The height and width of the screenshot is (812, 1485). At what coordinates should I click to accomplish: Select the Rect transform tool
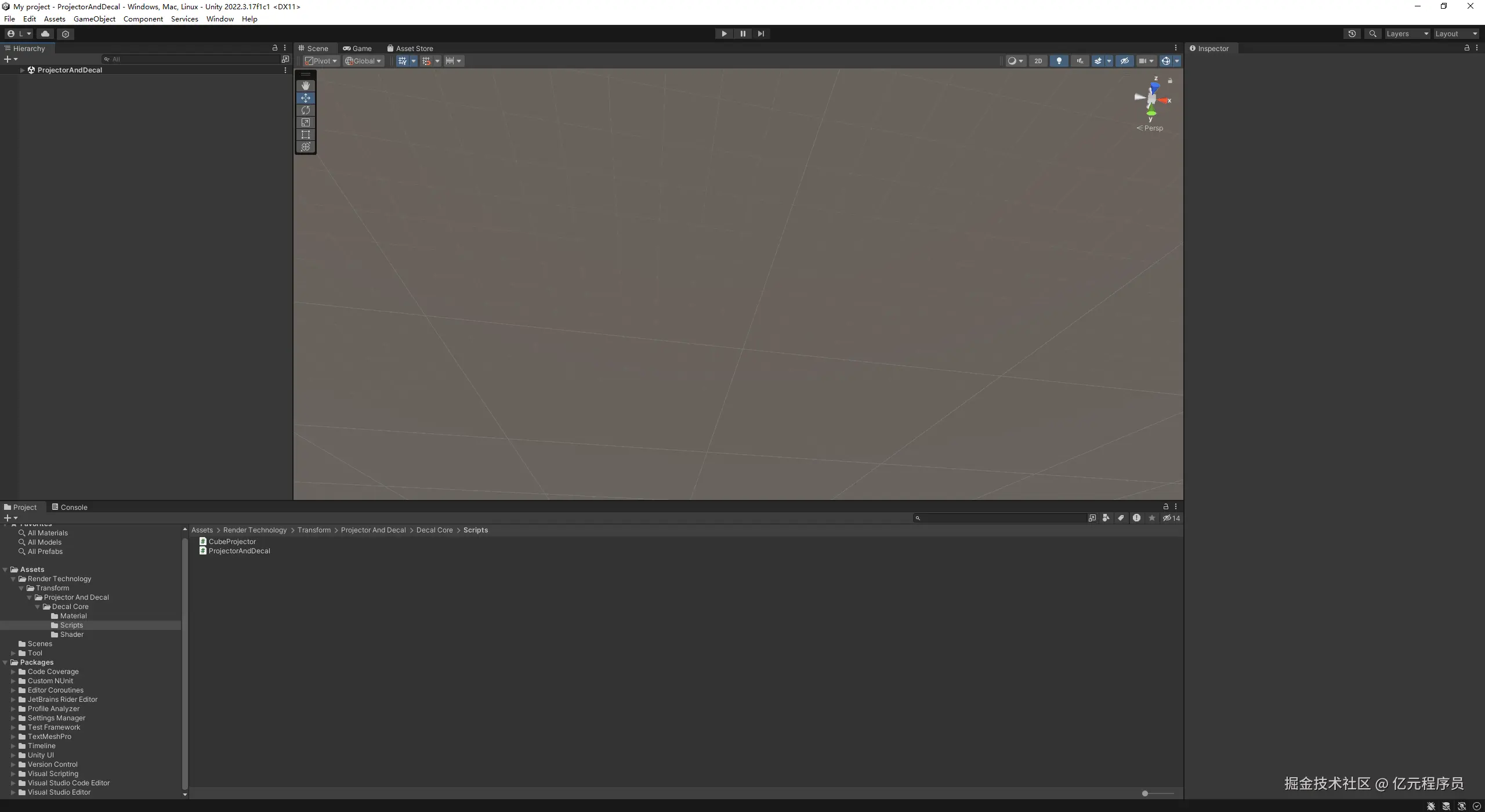pos(306,135)
